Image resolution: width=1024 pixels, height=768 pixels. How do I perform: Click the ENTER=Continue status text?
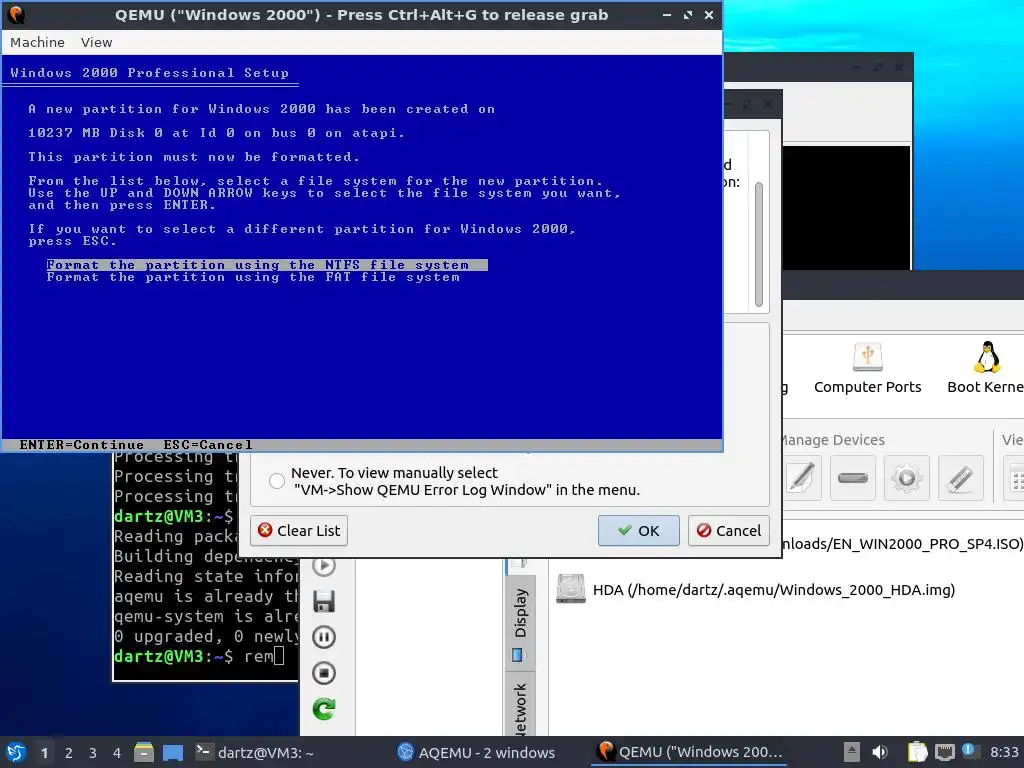pos(82,445)
